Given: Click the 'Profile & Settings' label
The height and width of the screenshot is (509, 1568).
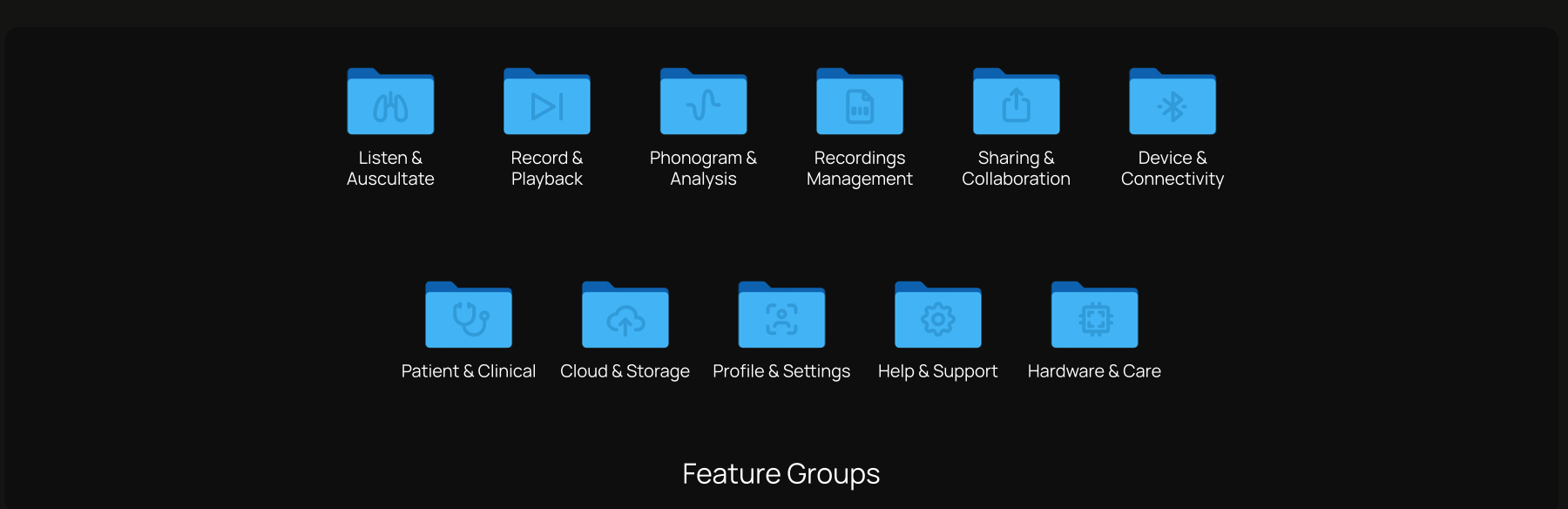Looking at the screenshot, I should click(x=781, y=371).
